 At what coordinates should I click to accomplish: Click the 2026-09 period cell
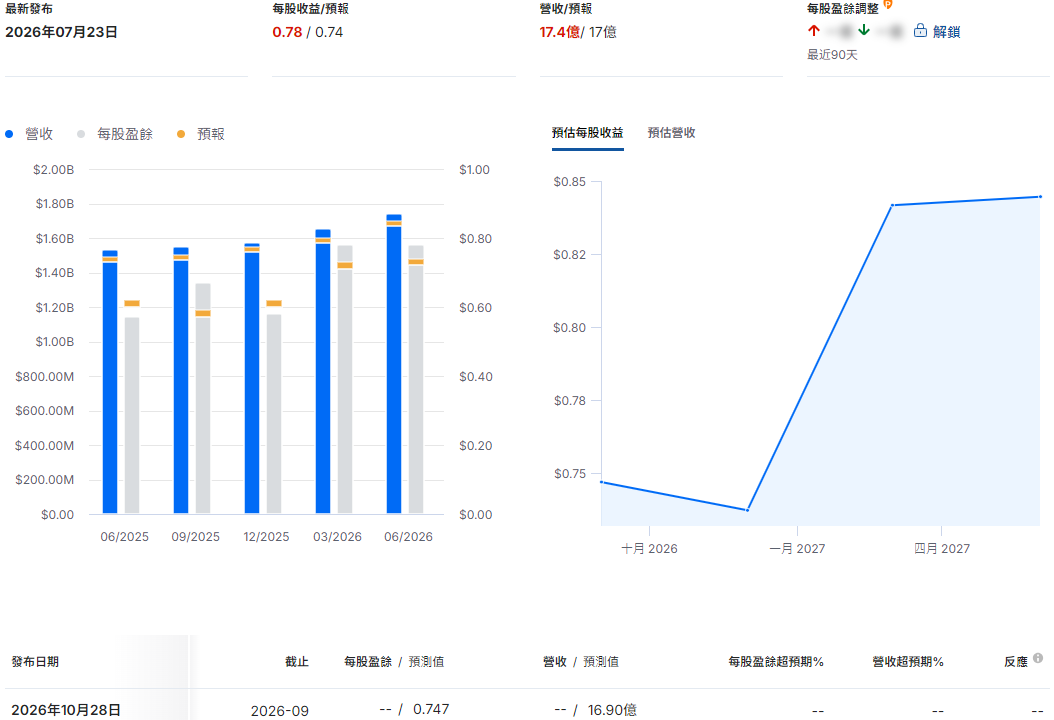tap(280, 711)
